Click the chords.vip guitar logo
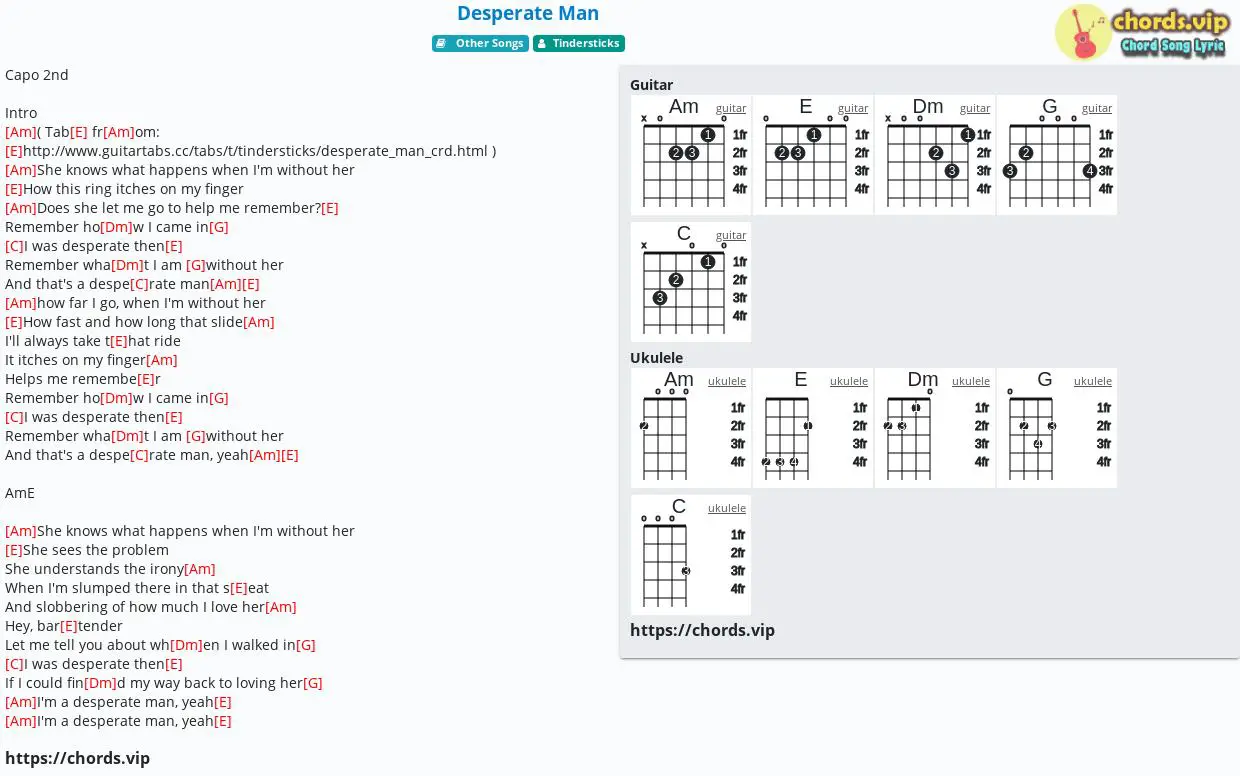Viewport: 1240px width, 776px height. [1141, 33]
